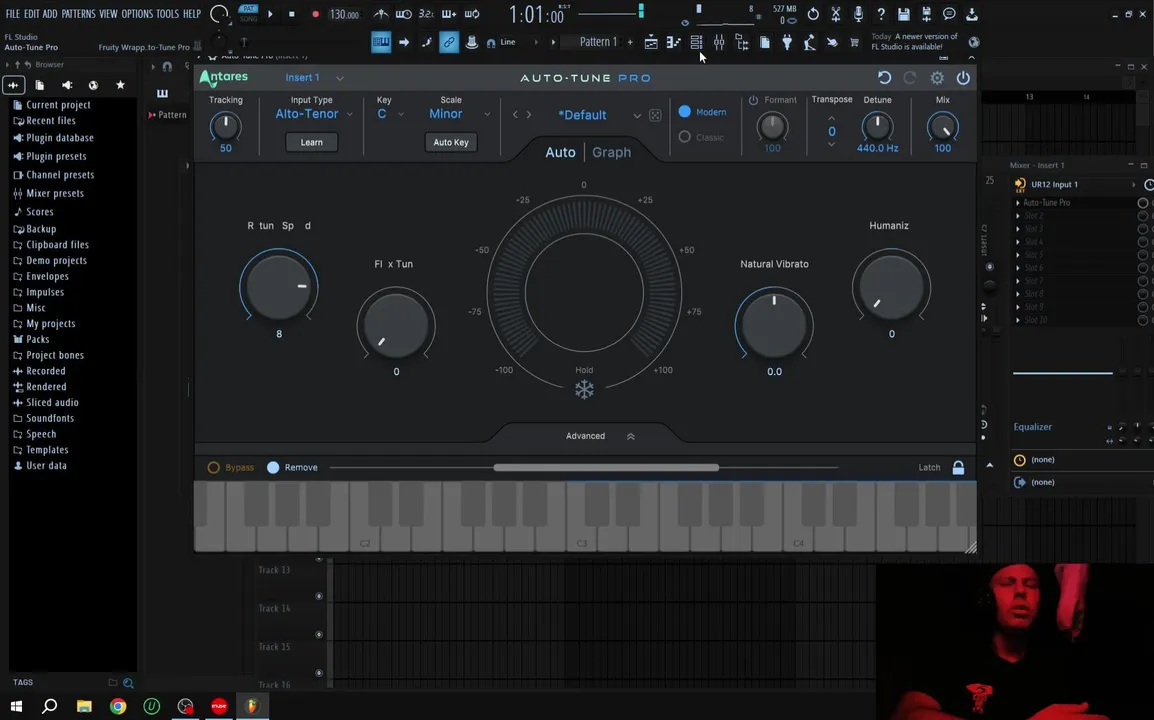Toggle Auto-Tune Pro slot enable circle in mixer
This screenshot has height=720, width=1154.
(1142, 202)
